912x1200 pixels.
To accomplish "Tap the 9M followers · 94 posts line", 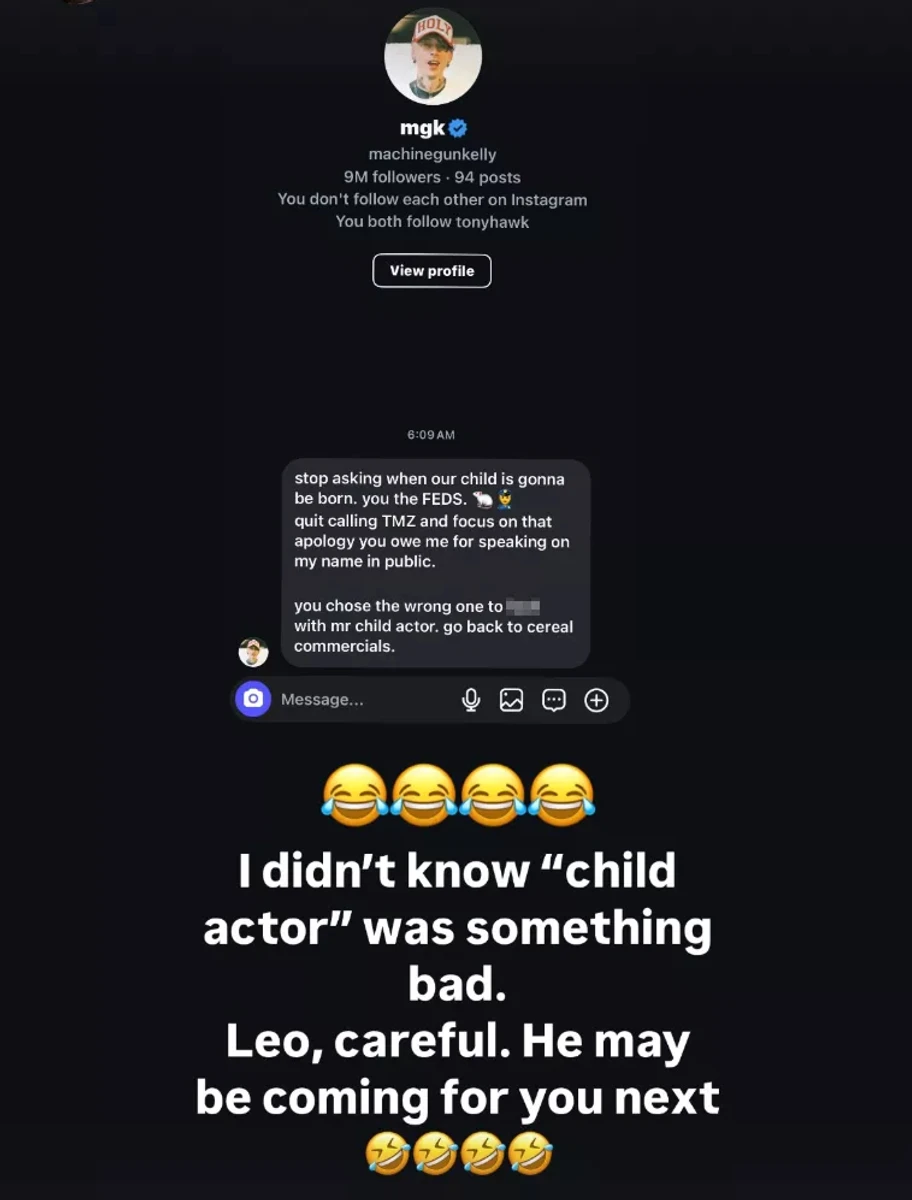I will [432, 177].
